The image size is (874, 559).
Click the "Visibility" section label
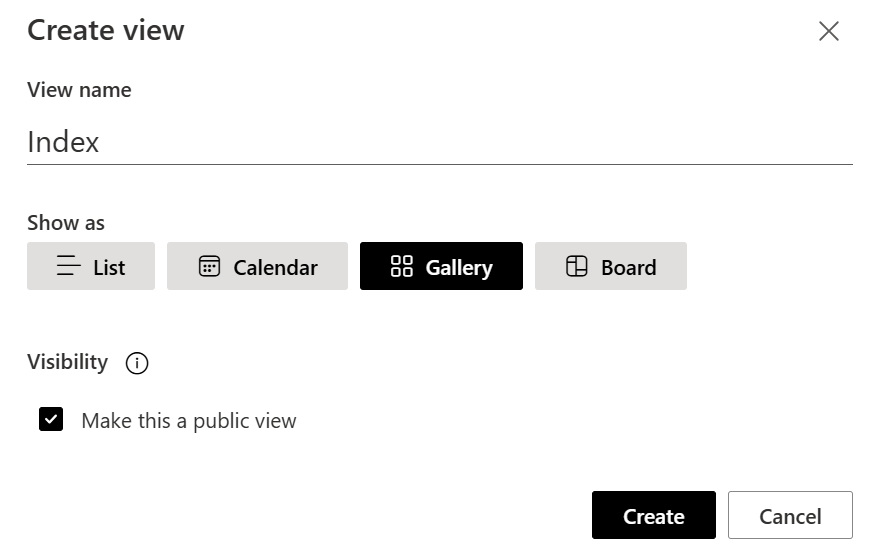pyautogui.click(x=67, y=362)
